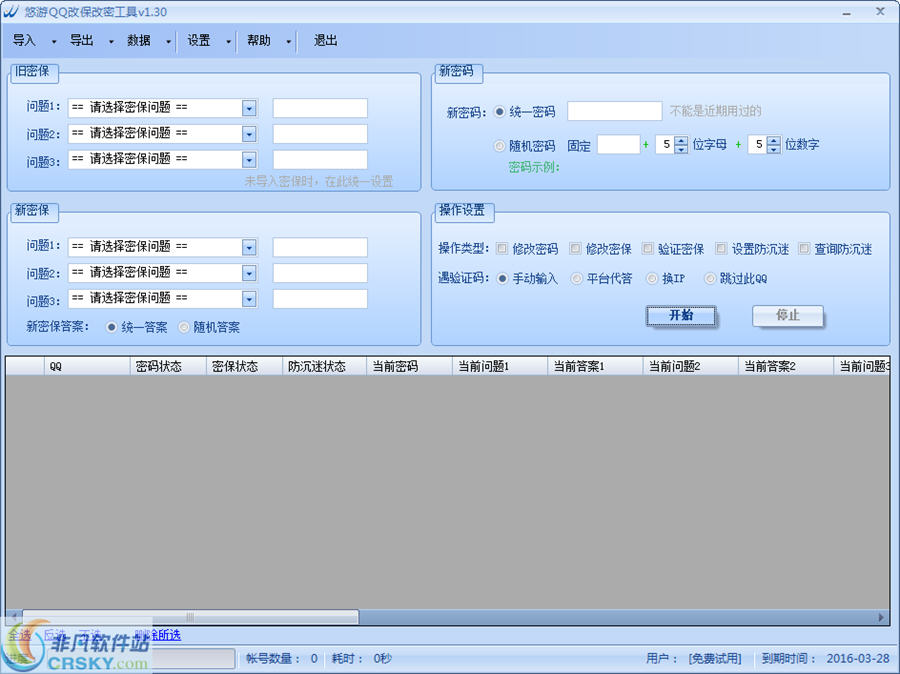Click the 当前问题1 column header

pos(500,366)
